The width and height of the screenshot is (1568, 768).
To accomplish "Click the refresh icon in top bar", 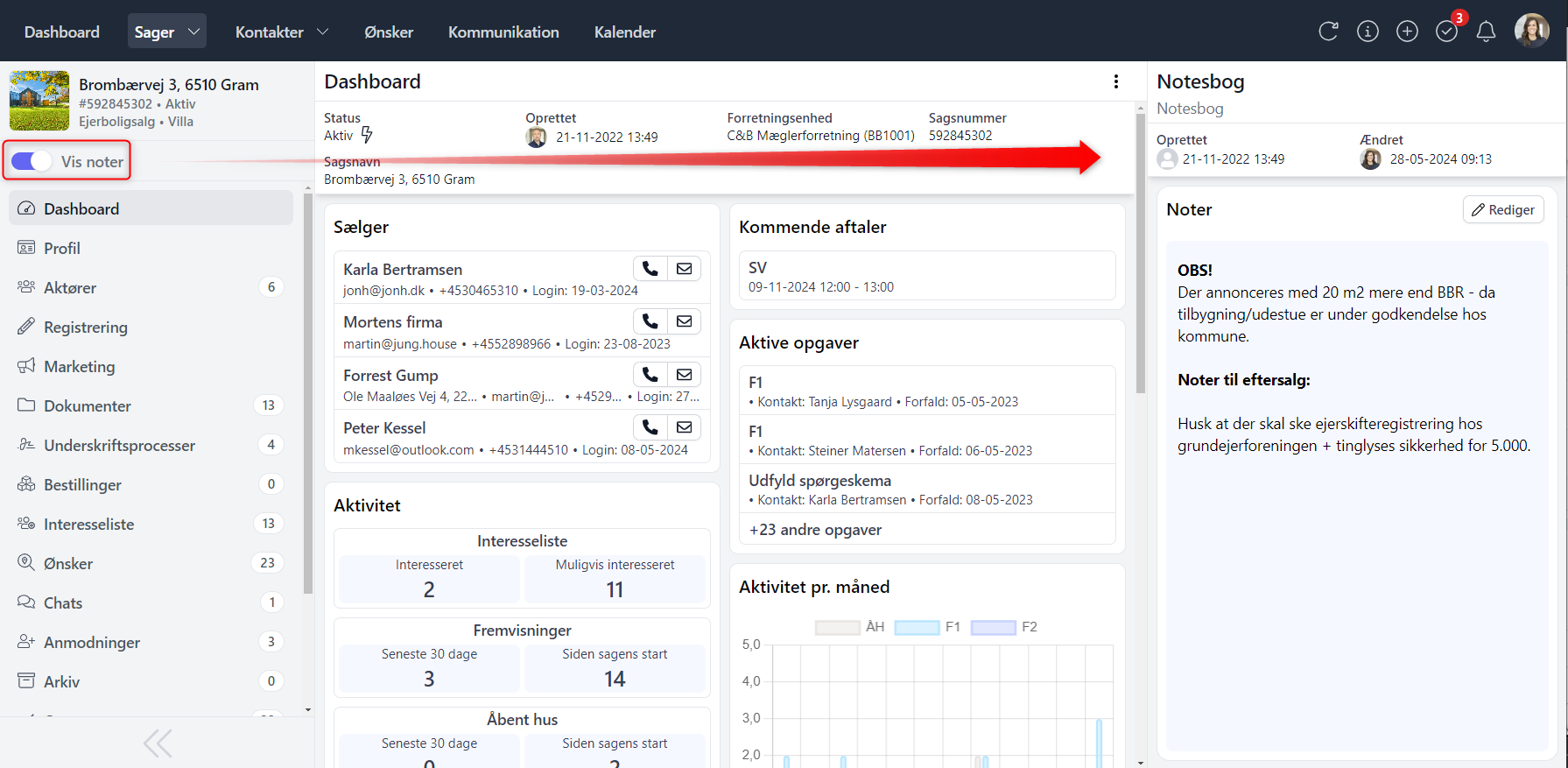I will point(1328,32).
